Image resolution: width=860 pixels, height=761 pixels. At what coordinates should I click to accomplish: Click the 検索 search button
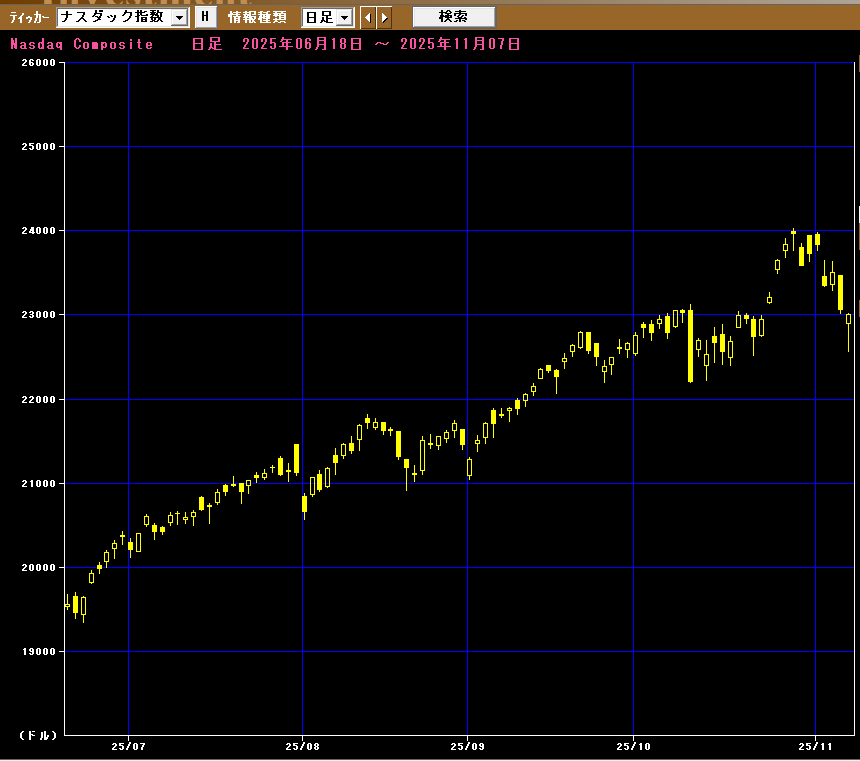454,17
